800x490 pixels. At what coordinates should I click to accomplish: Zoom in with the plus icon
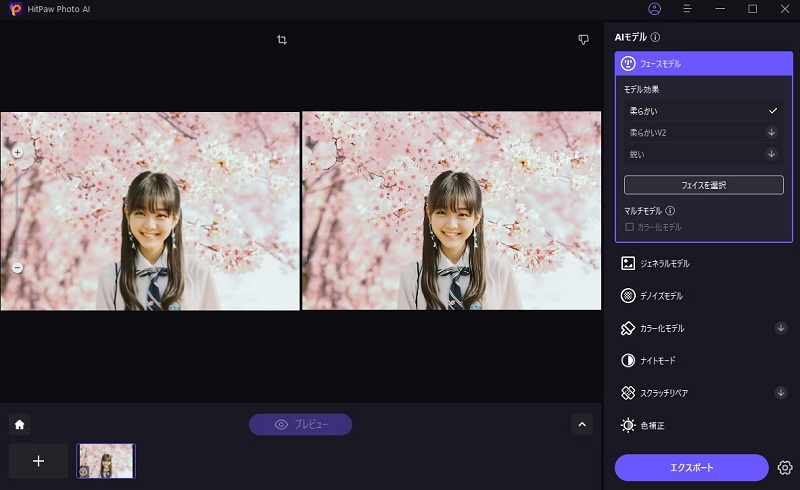[x=17, y=153]
